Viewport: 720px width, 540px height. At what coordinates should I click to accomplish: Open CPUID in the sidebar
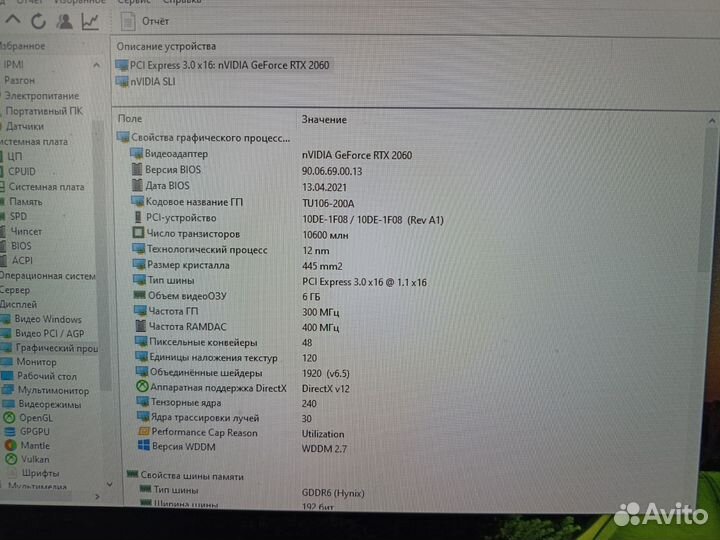coord(22,171)
